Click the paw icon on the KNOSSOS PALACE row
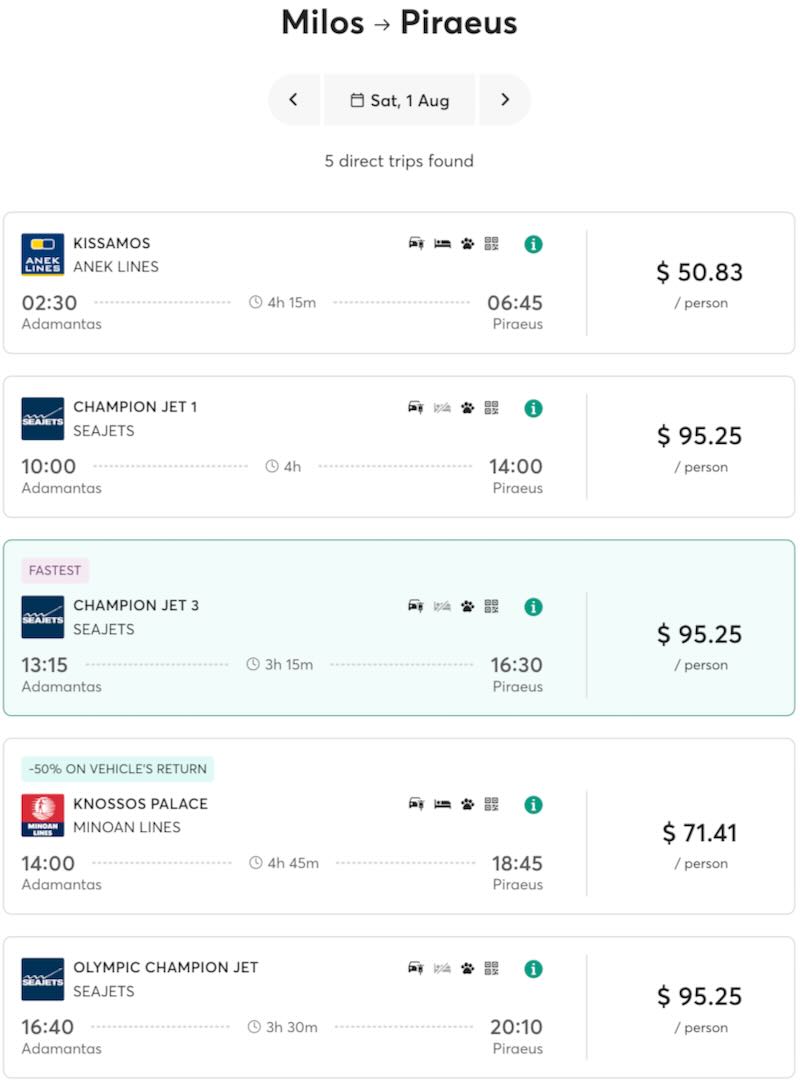This screenshot has width=800, height=1081. 466,805
